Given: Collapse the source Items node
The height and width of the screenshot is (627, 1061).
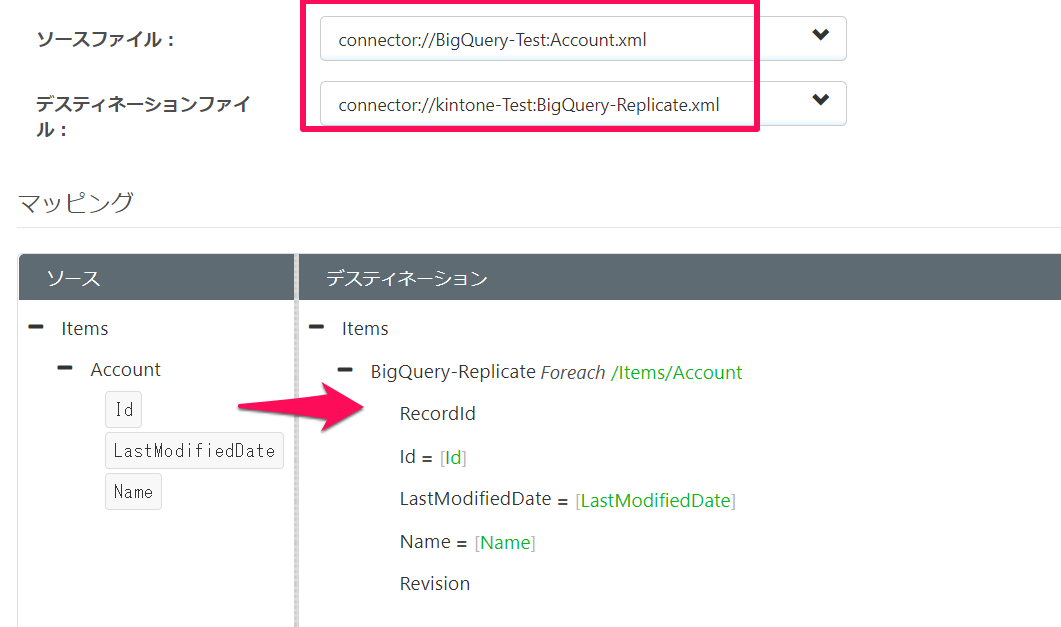Looking at the screenshot, I should coord(36,327).
